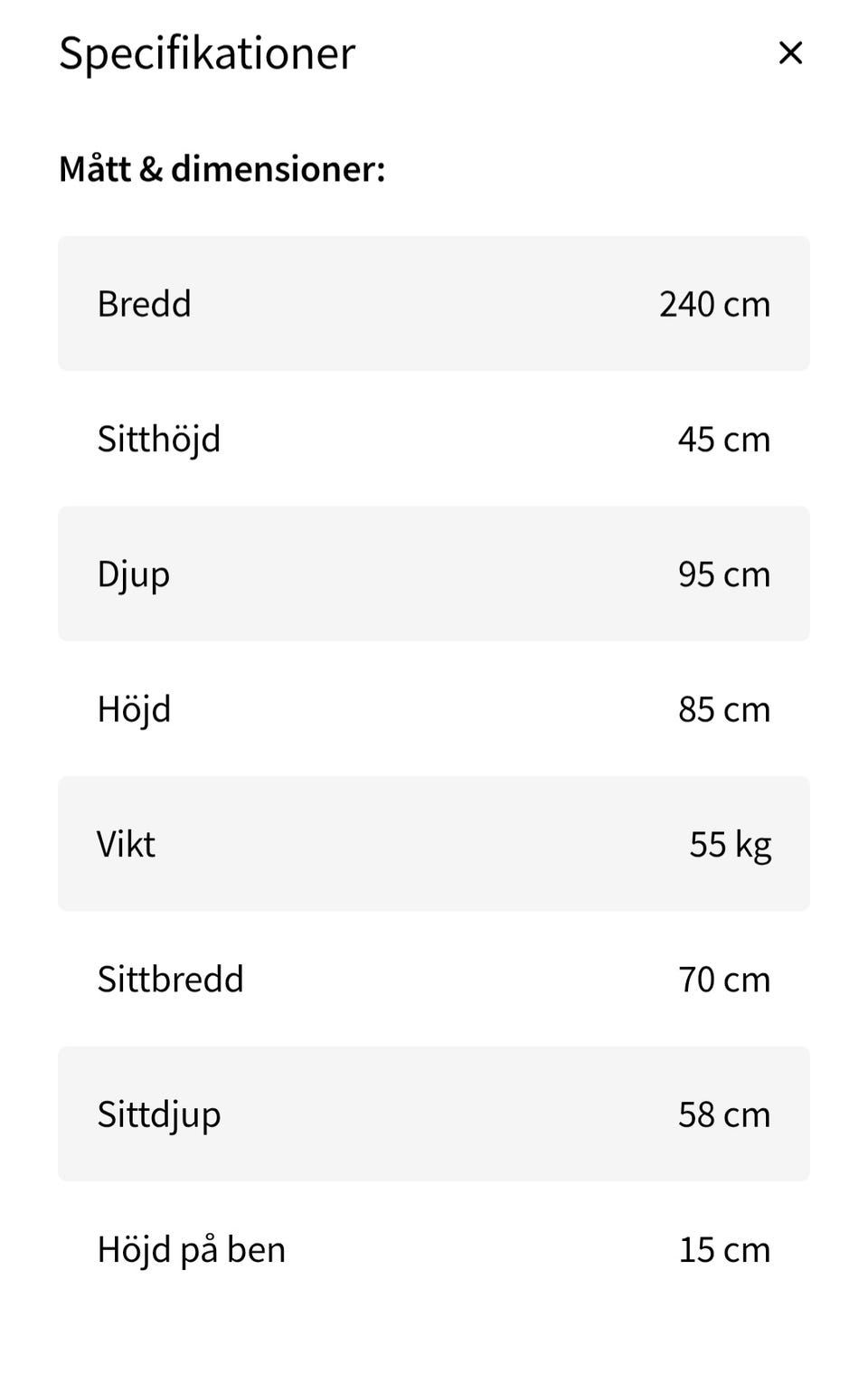
Task: Select the Djup label
Action: pyautogui.click(x=134, y=574)
